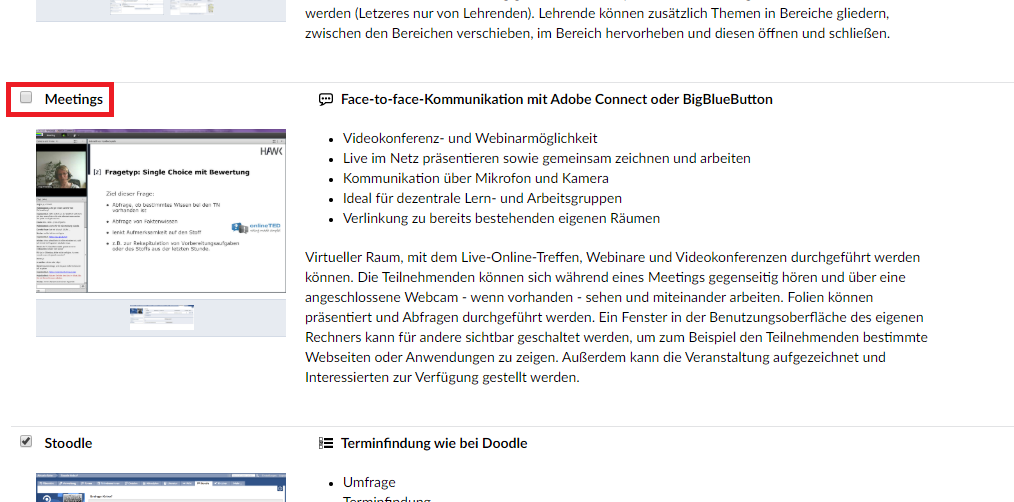
Task: Select the first small thumbnail at page top
Action: tap(136, 6)
